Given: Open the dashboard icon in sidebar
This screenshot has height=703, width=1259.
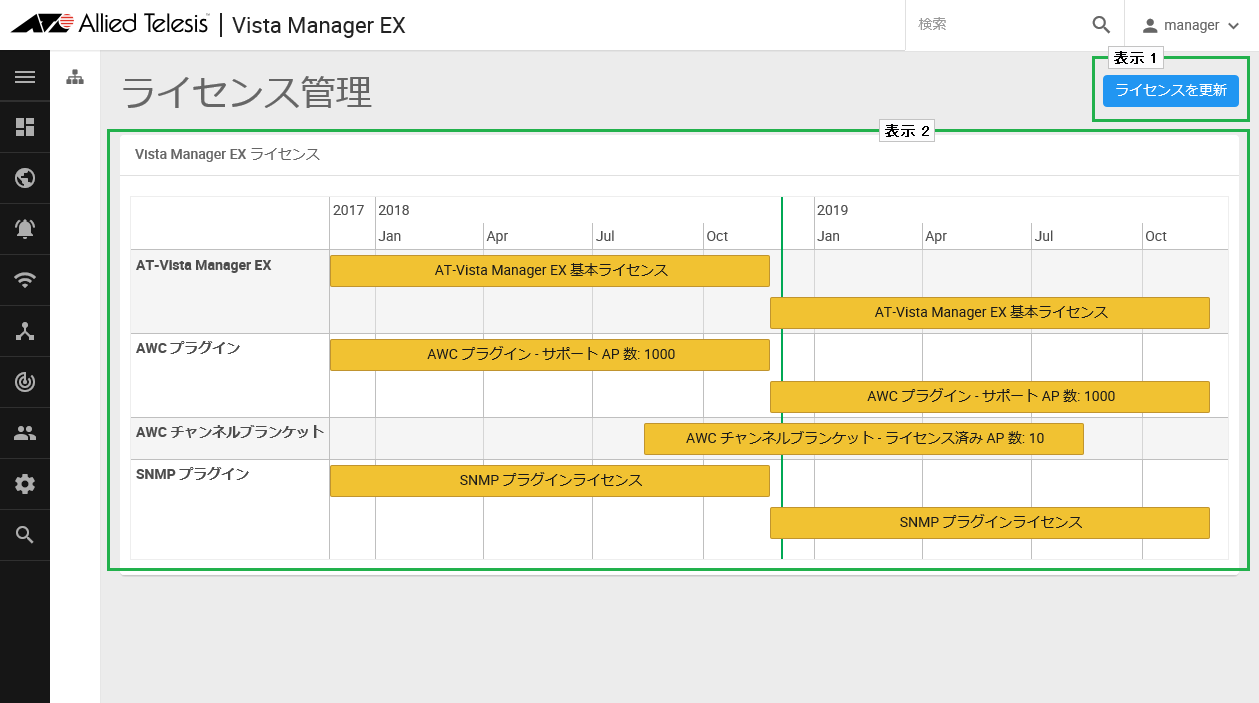Looking at the screenshot, I should pyautogui.click(x=25, y=127).
